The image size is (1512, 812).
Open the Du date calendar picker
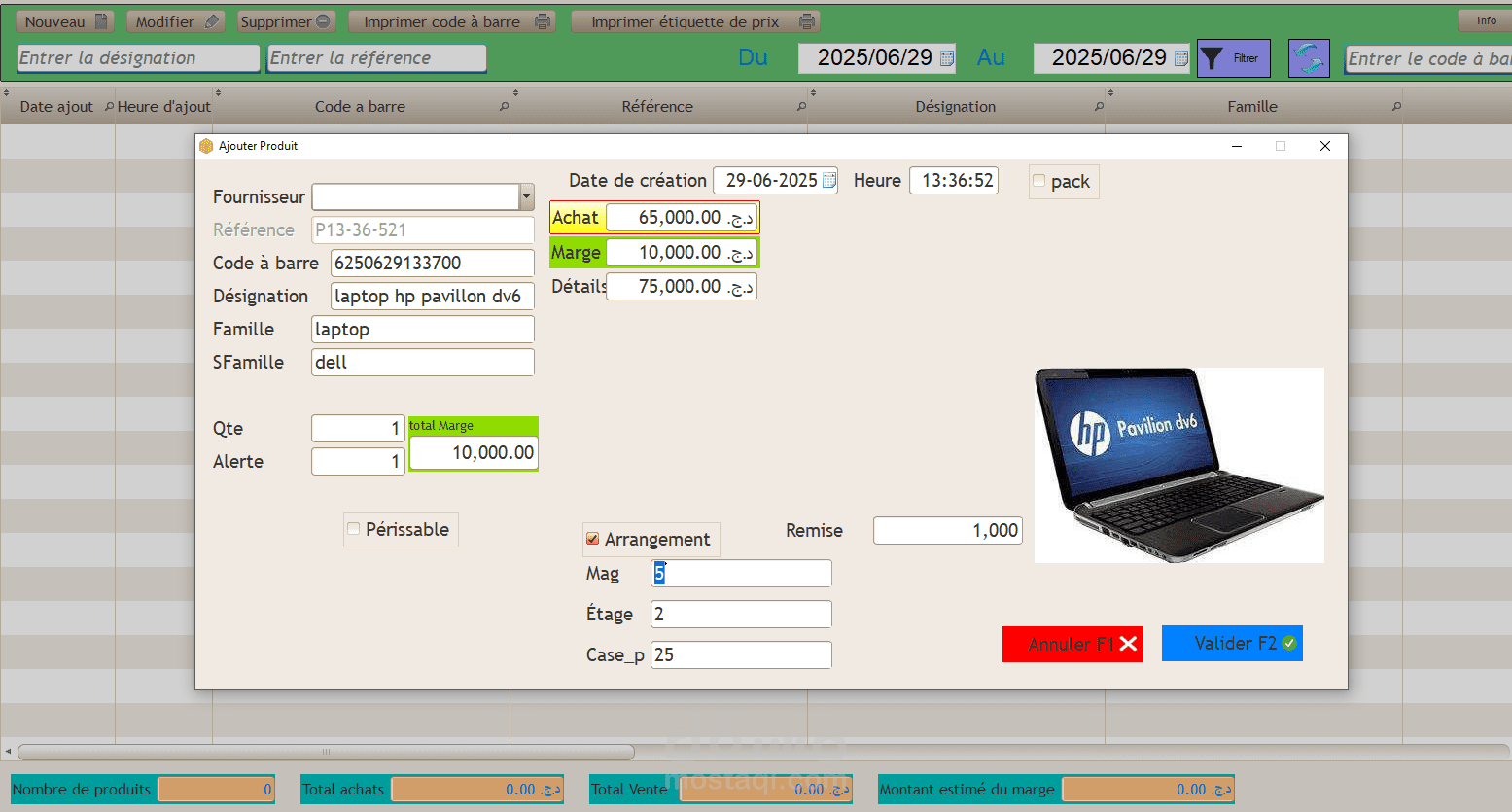pos(947,58)
